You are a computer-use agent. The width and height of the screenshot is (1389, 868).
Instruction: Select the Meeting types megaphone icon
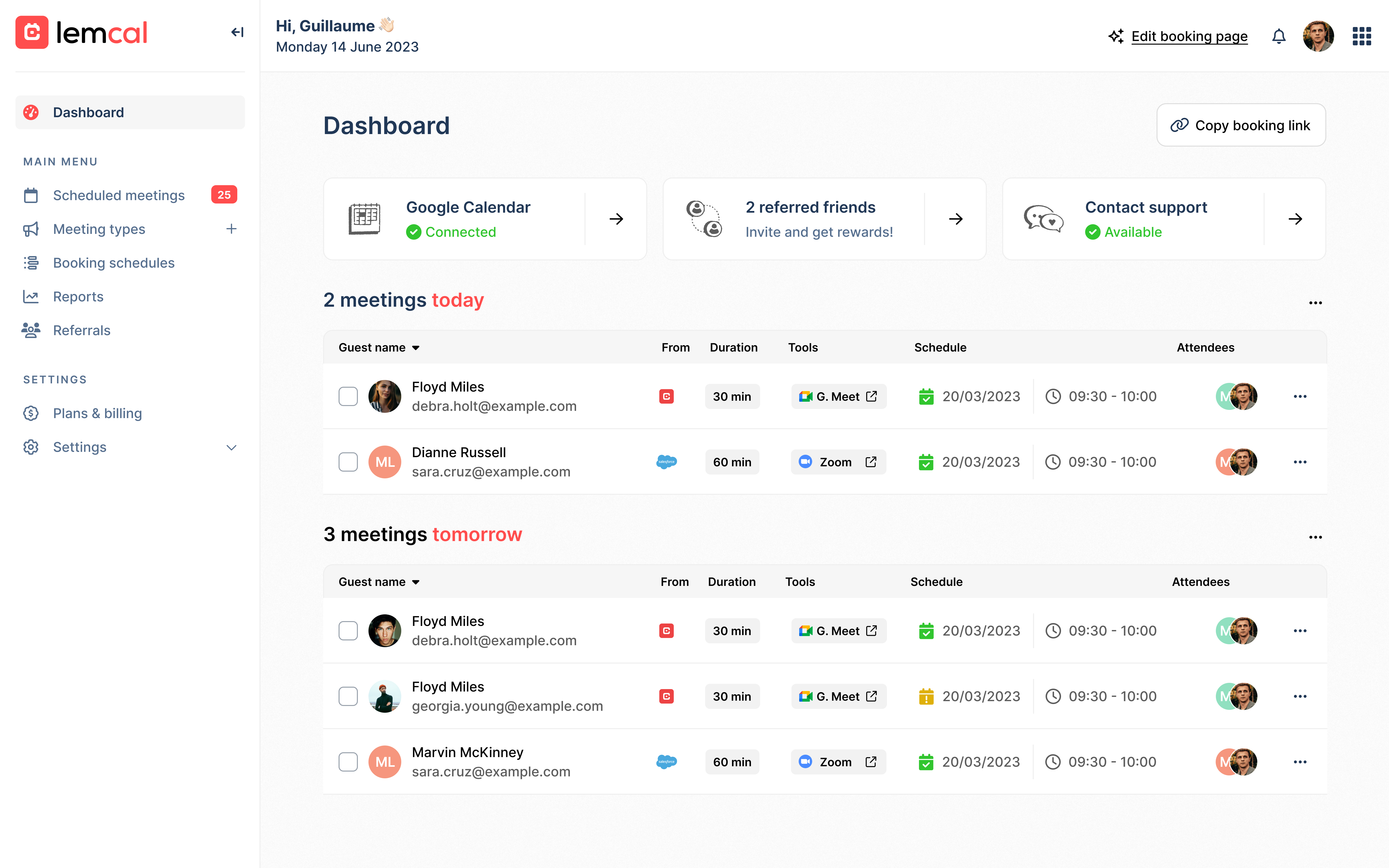(x=31, y=229)
